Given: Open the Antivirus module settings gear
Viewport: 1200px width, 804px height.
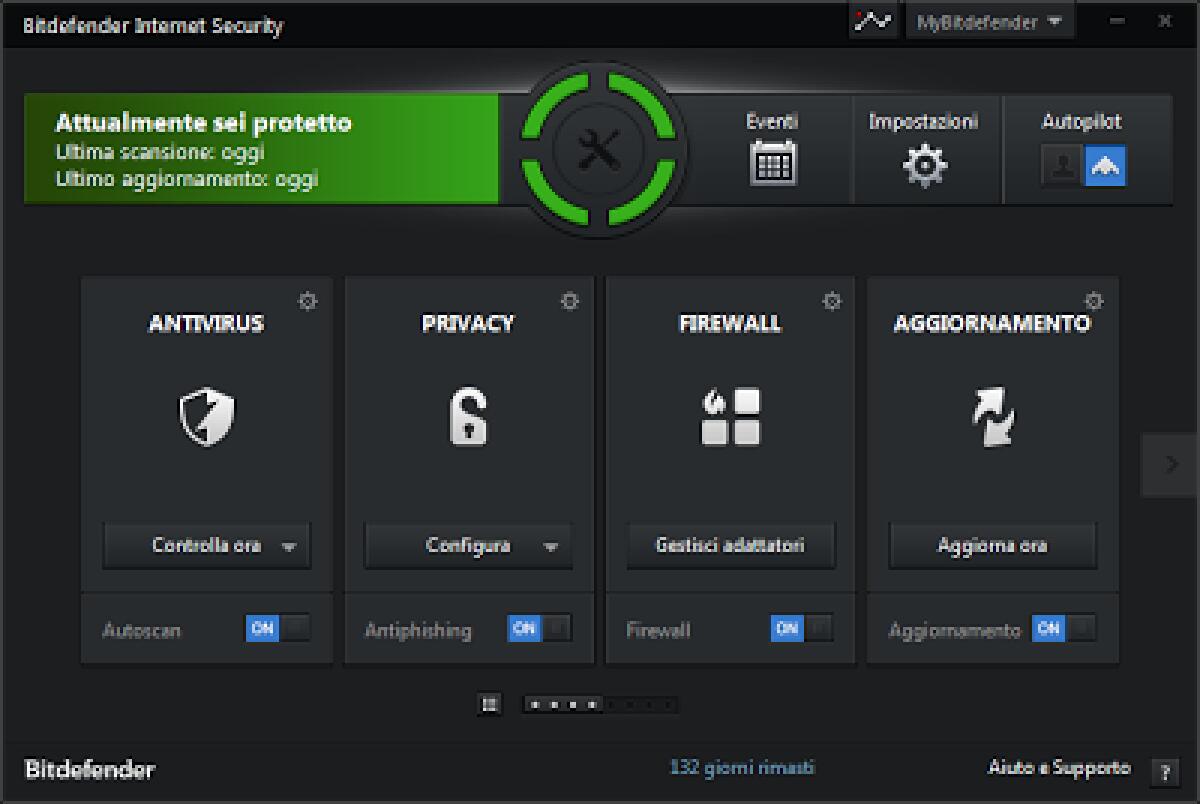Looking at the screenshot, I should pyautogui.click(x=309, y=300).
